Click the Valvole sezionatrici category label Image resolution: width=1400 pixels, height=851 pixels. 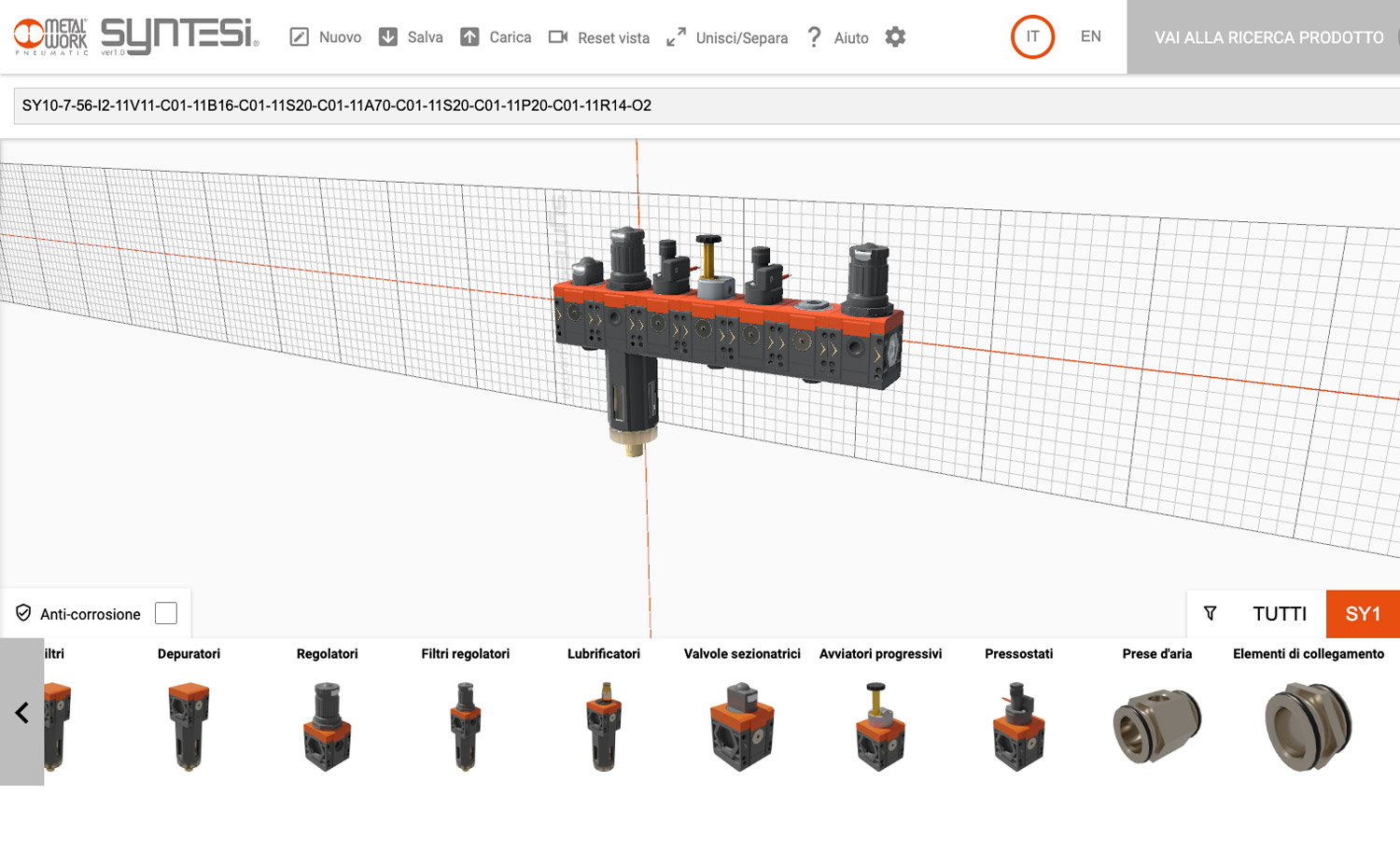coord(742,653)
